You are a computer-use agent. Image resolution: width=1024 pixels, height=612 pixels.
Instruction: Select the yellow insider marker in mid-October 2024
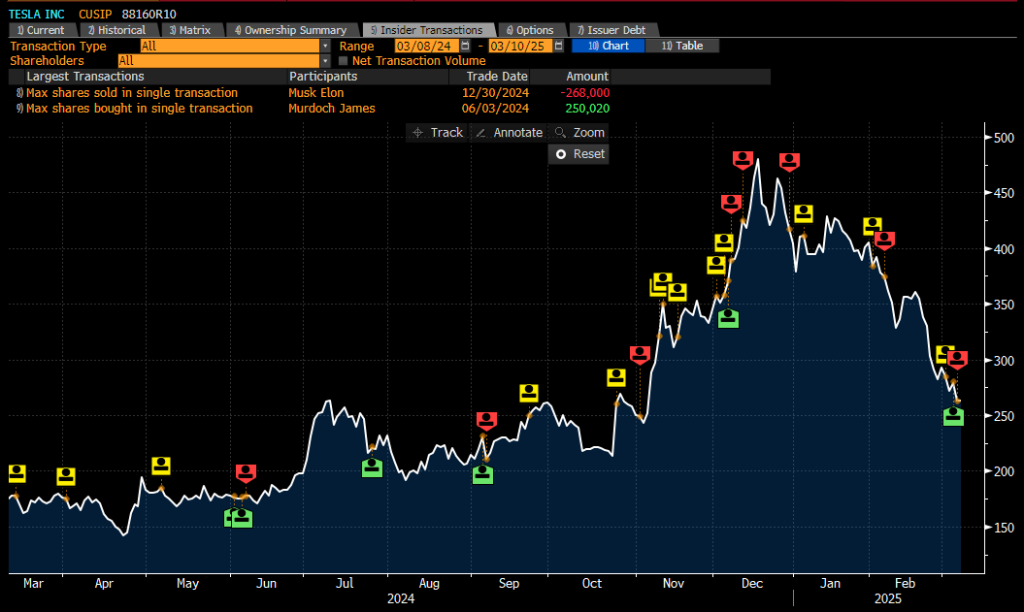pos(616,378)
